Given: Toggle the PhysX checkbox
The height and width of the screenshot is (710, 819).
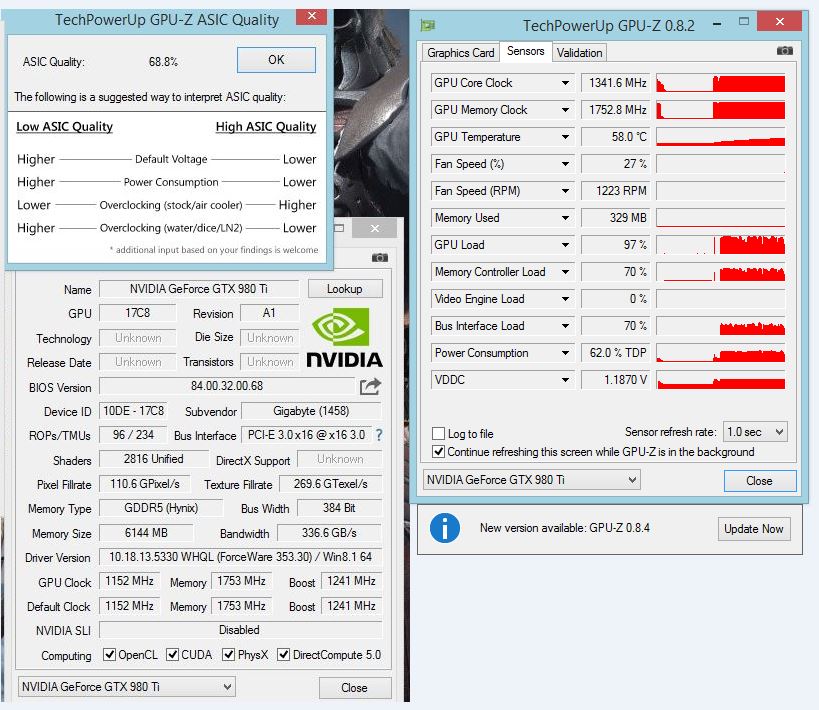Looking at the screenshot, I should 228,654.
